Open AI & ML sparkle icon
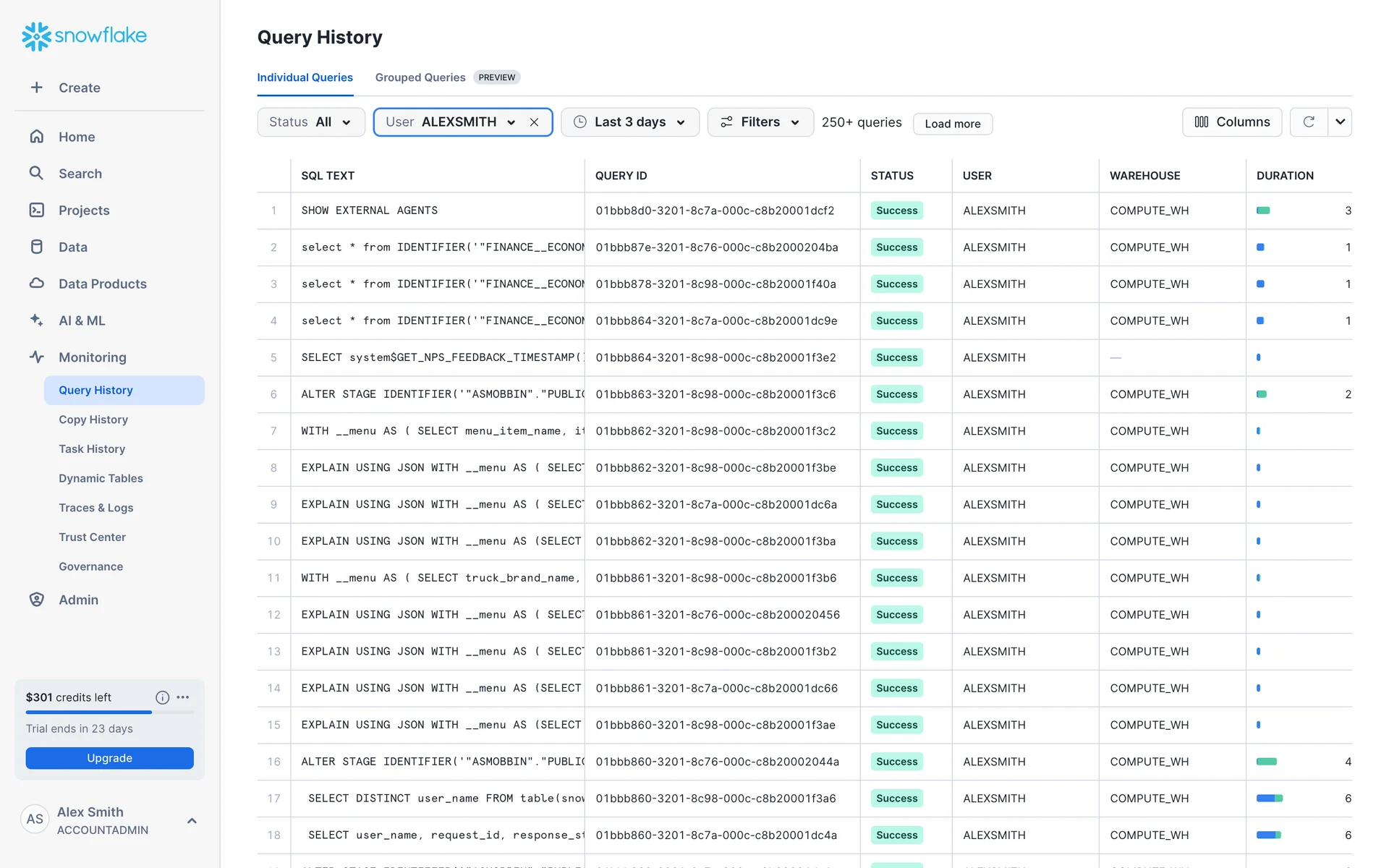Viewport: 1389px width, 868px height. tap(36, 320)
